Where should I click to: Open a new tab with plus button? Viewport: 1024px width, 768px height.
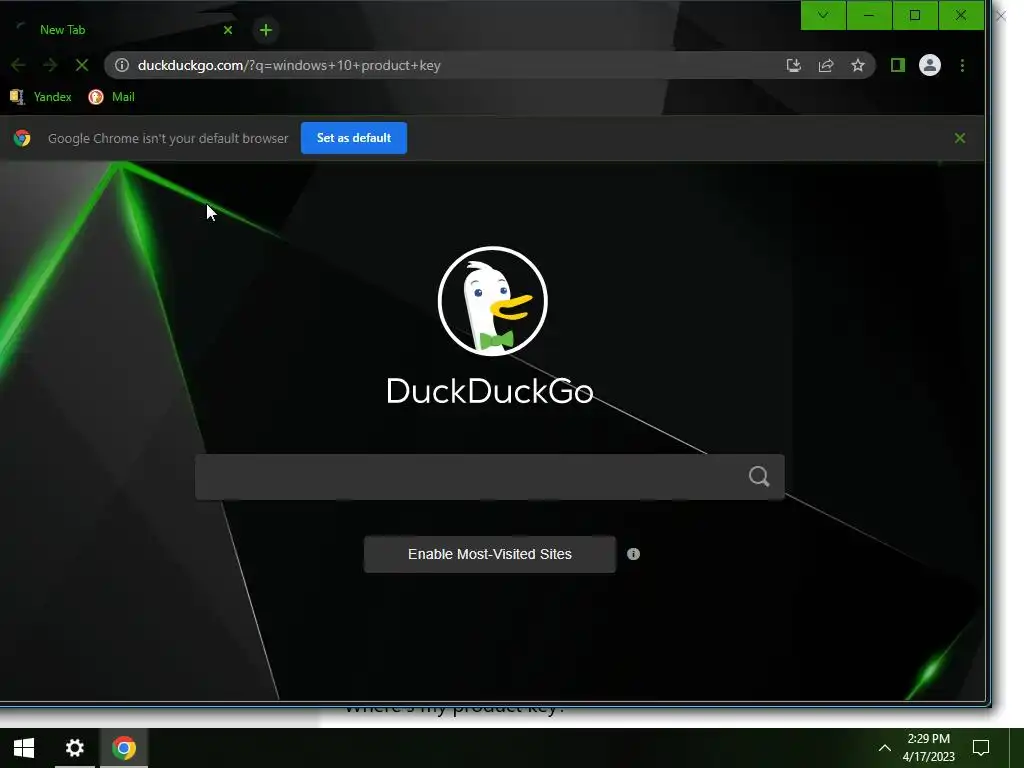click(266, 30)
